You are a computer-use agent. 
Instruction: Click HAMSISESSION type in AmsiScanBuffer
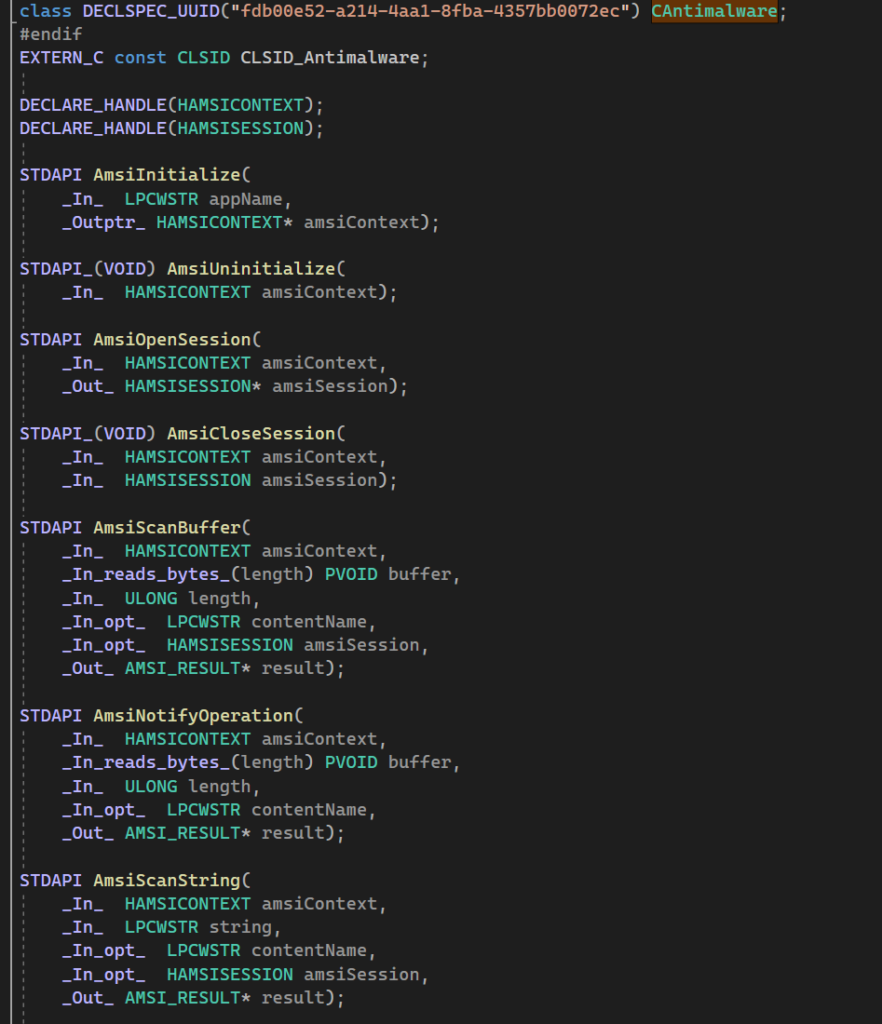(230, 645)
